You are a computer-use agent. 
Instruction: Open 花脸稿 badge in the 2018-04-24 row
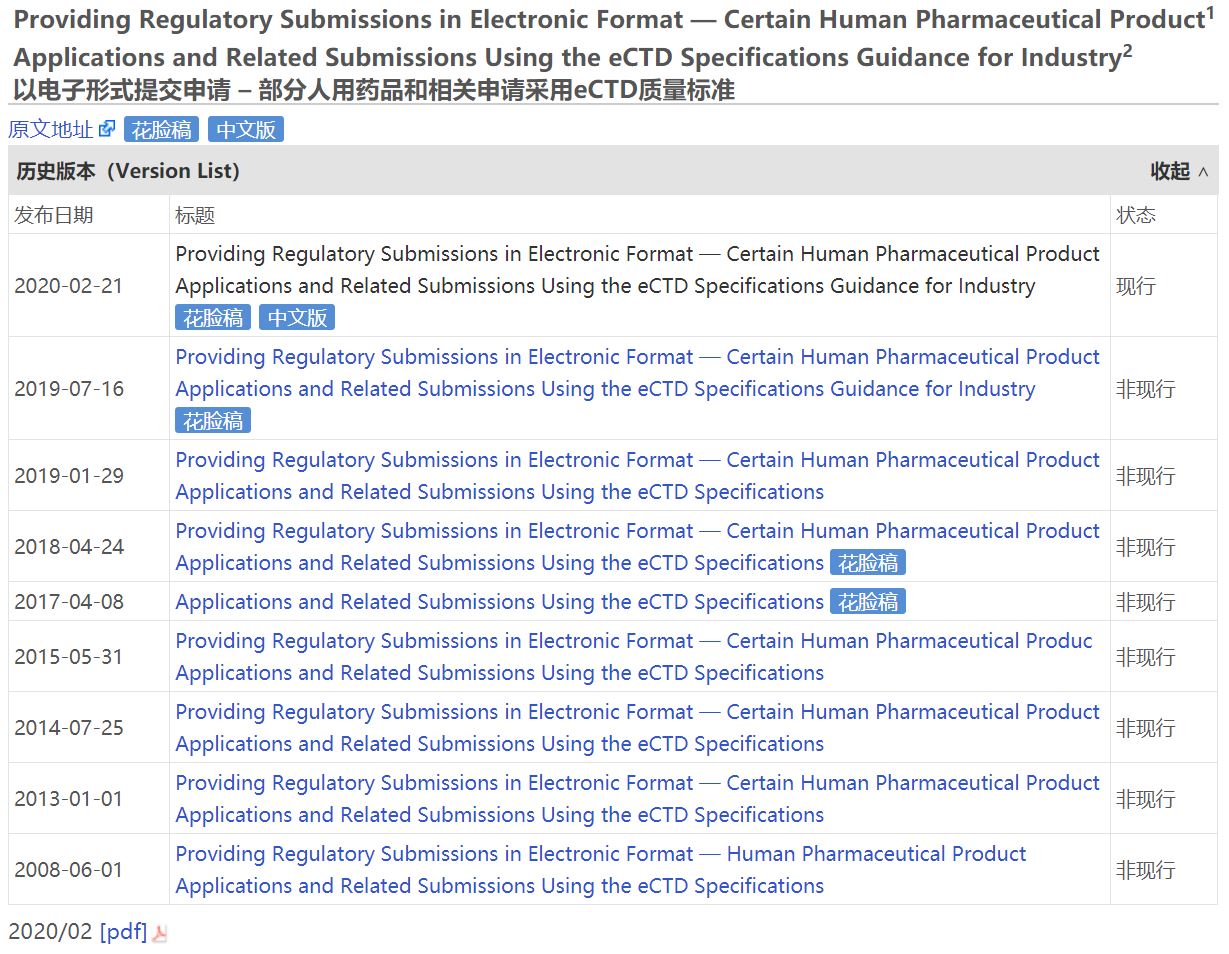(867, 563)
